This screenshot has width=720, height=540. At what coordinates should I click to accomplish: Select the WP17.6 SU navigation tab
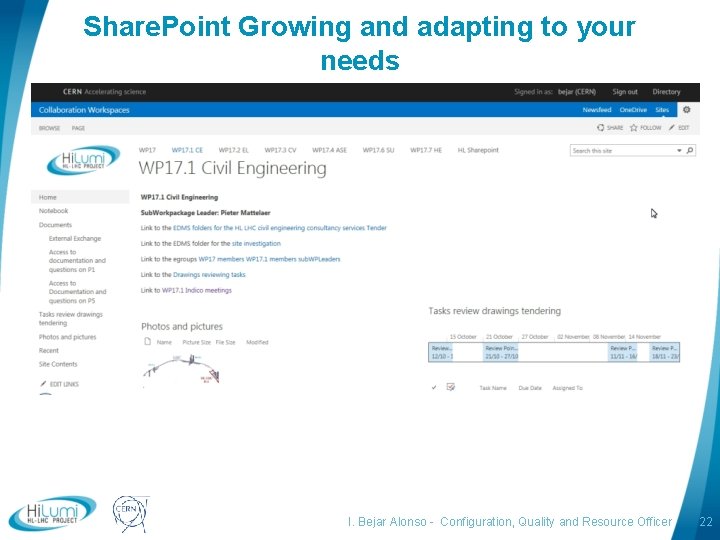[378, 150]
